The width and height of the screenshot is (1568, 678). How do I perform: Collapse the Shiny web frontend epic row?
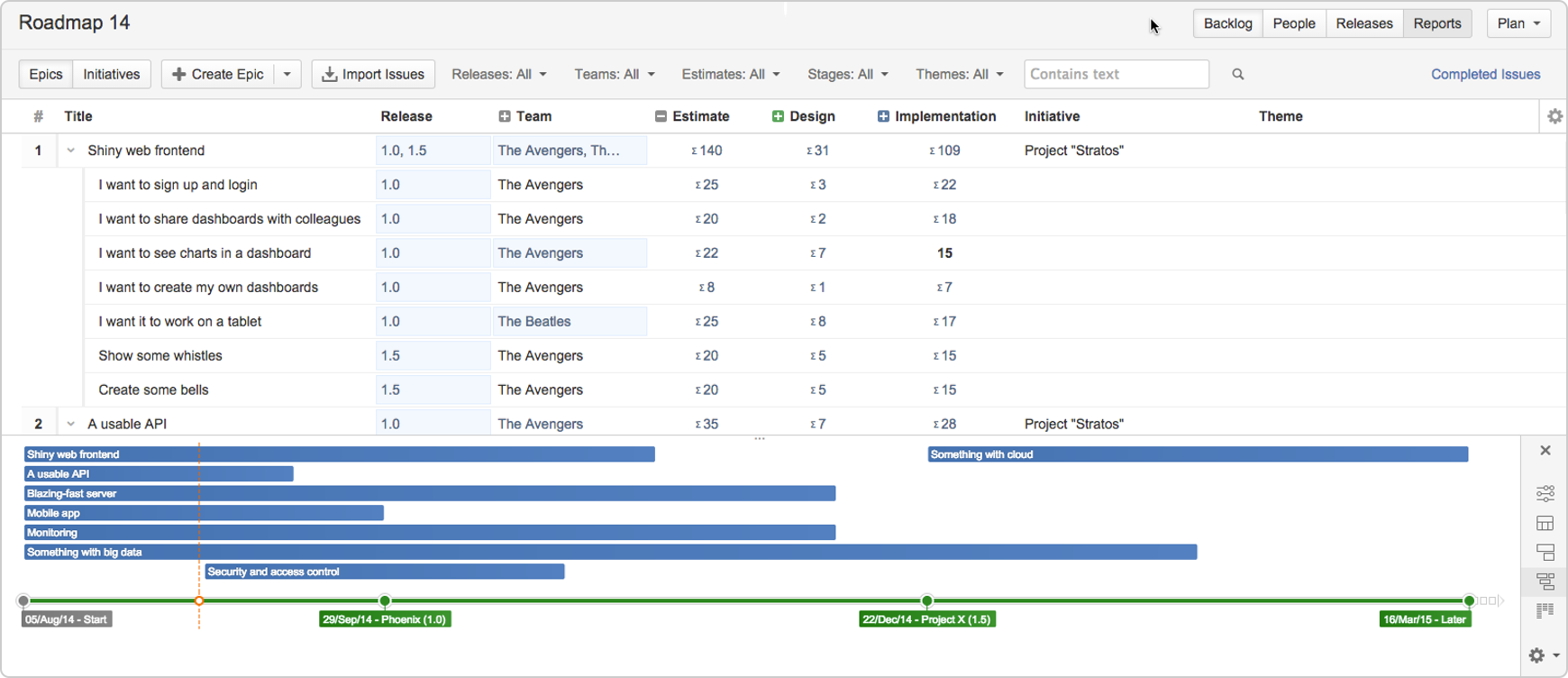(x=70, y=151)
